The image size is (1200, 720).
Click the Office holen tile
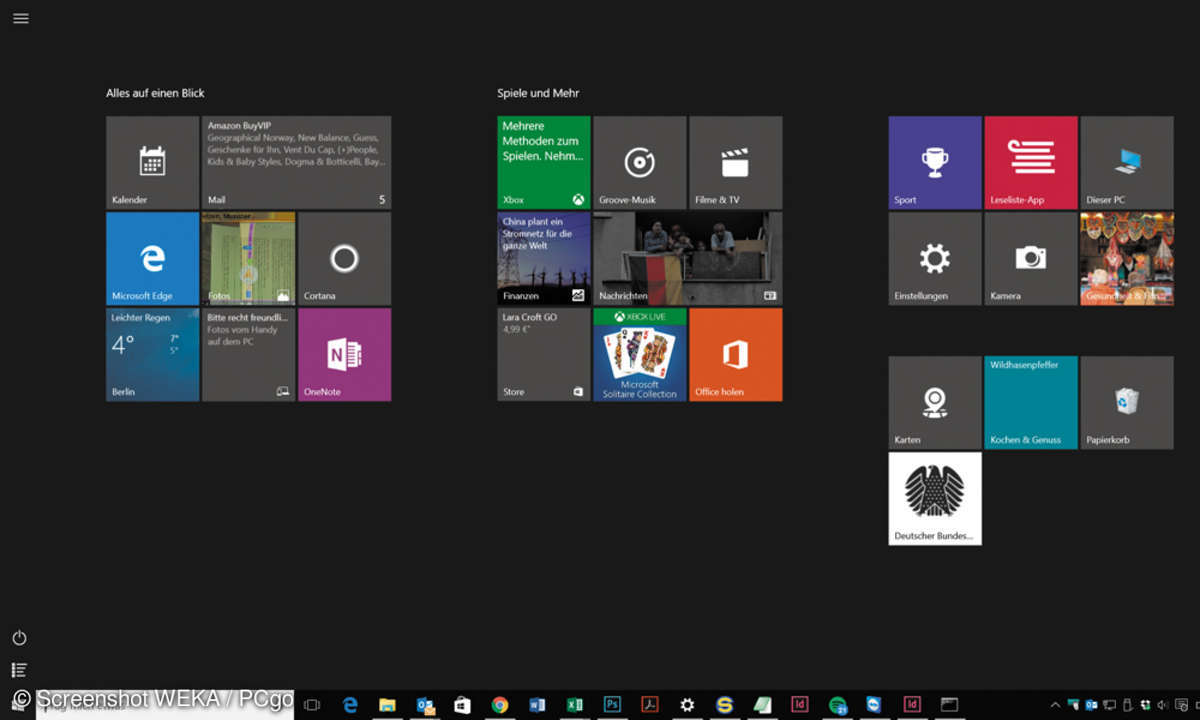pyautogui.click(x=736, y=354)
